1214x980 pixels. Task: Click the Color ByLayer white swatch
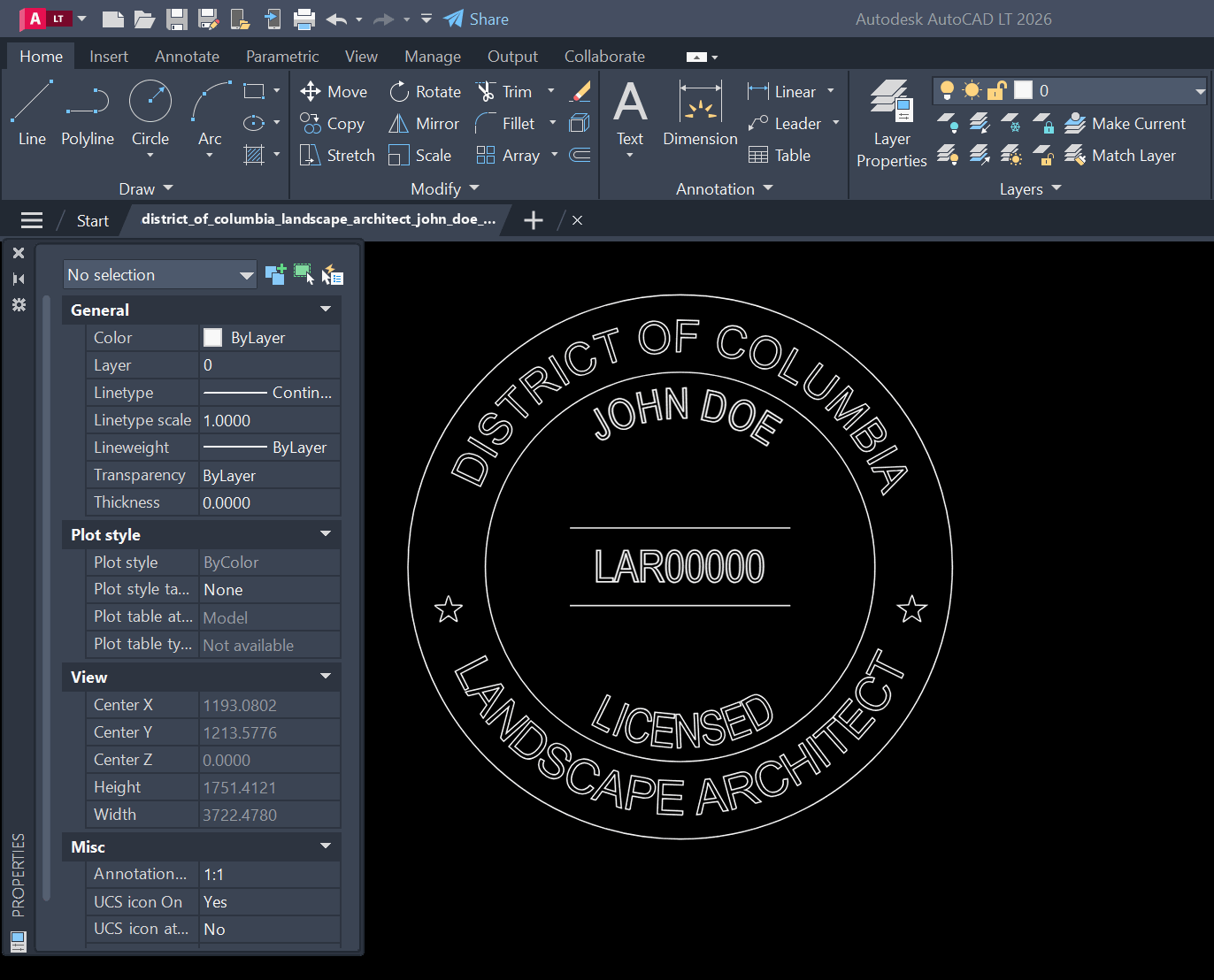click(x=212, y=337)
